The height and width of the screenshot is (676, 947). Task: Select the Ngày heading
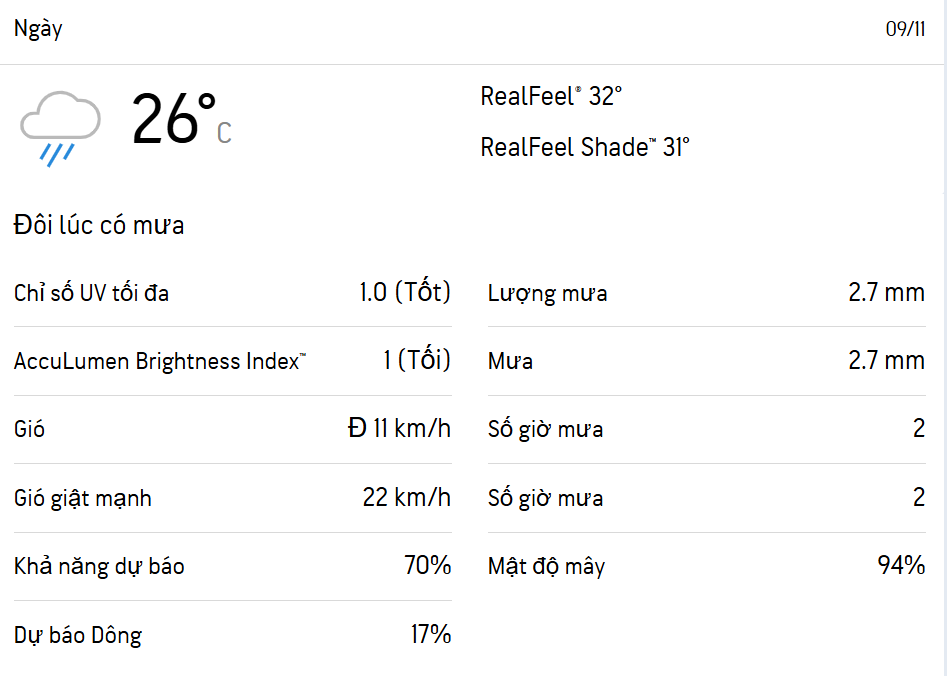pos(38,29)
